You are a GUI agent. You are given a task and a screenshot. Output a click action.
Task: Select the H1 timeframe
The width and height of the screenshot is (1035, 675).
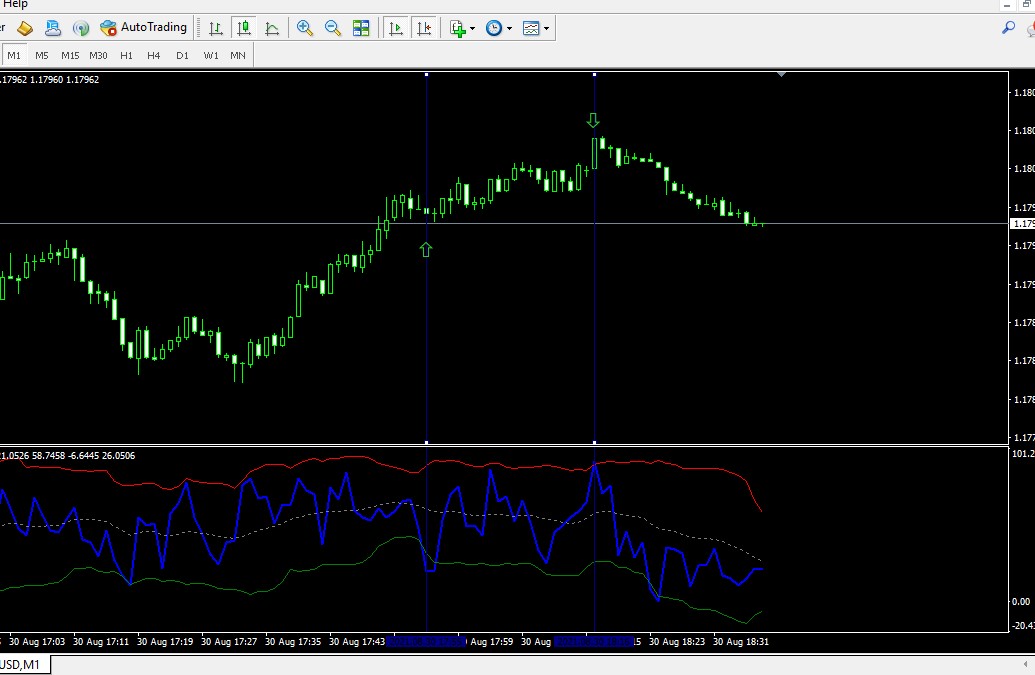point(126,55)
